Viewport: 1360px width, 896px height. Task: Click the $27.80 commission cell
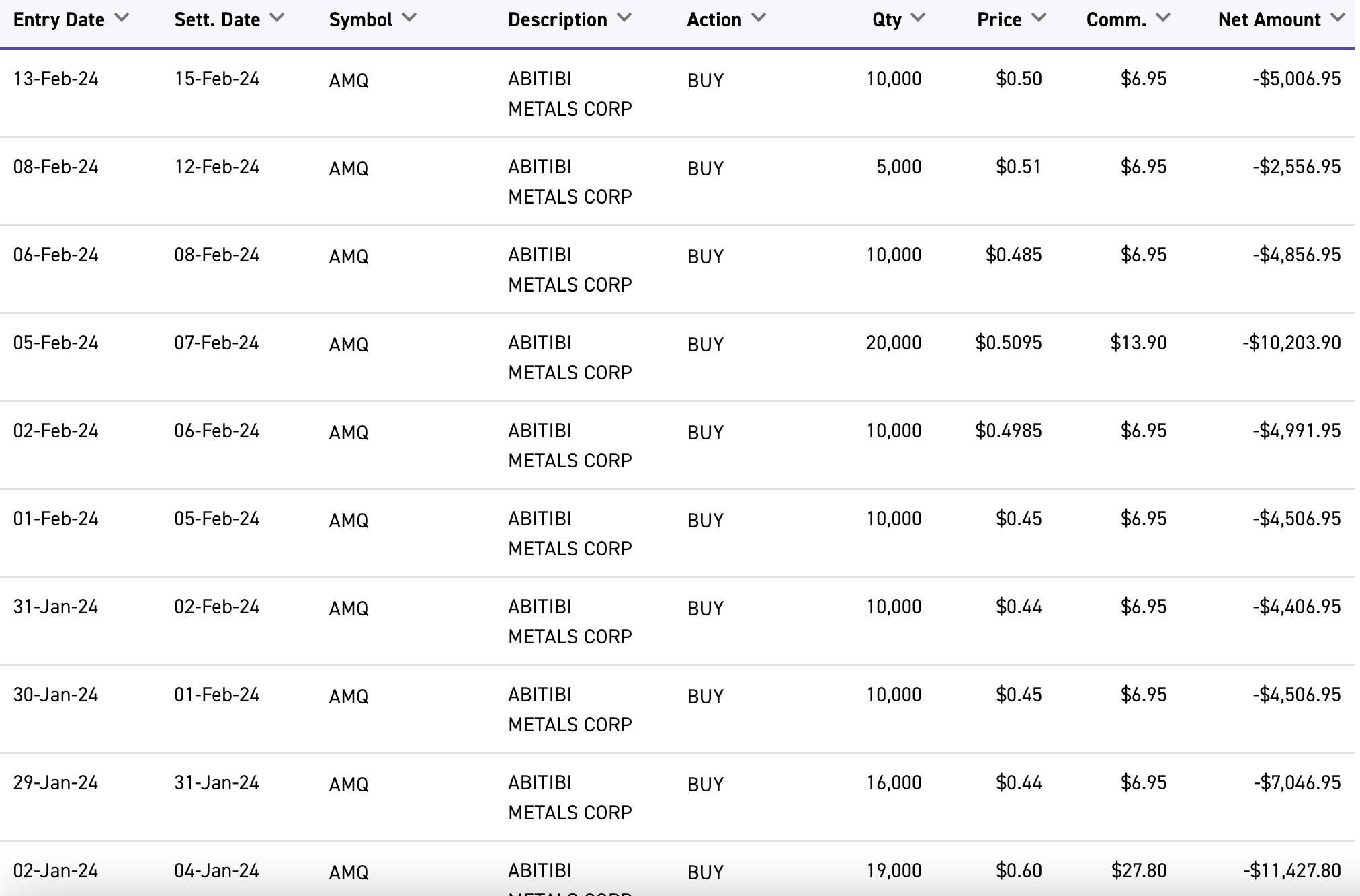pos(1138,871)
